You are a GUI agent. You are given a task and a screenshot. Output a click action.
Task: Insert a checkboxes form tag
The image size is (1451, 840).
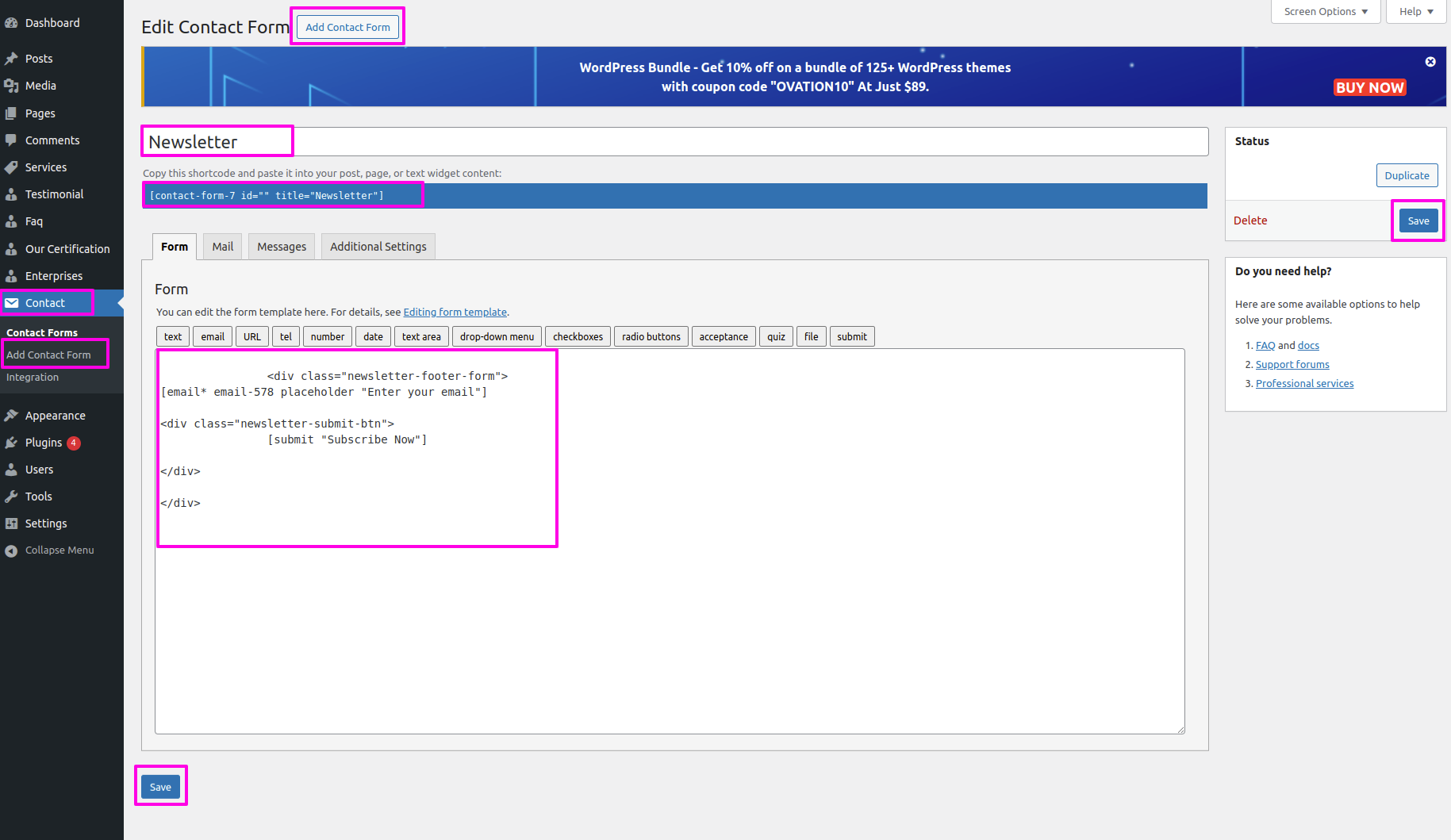click(x=578, y=337)
